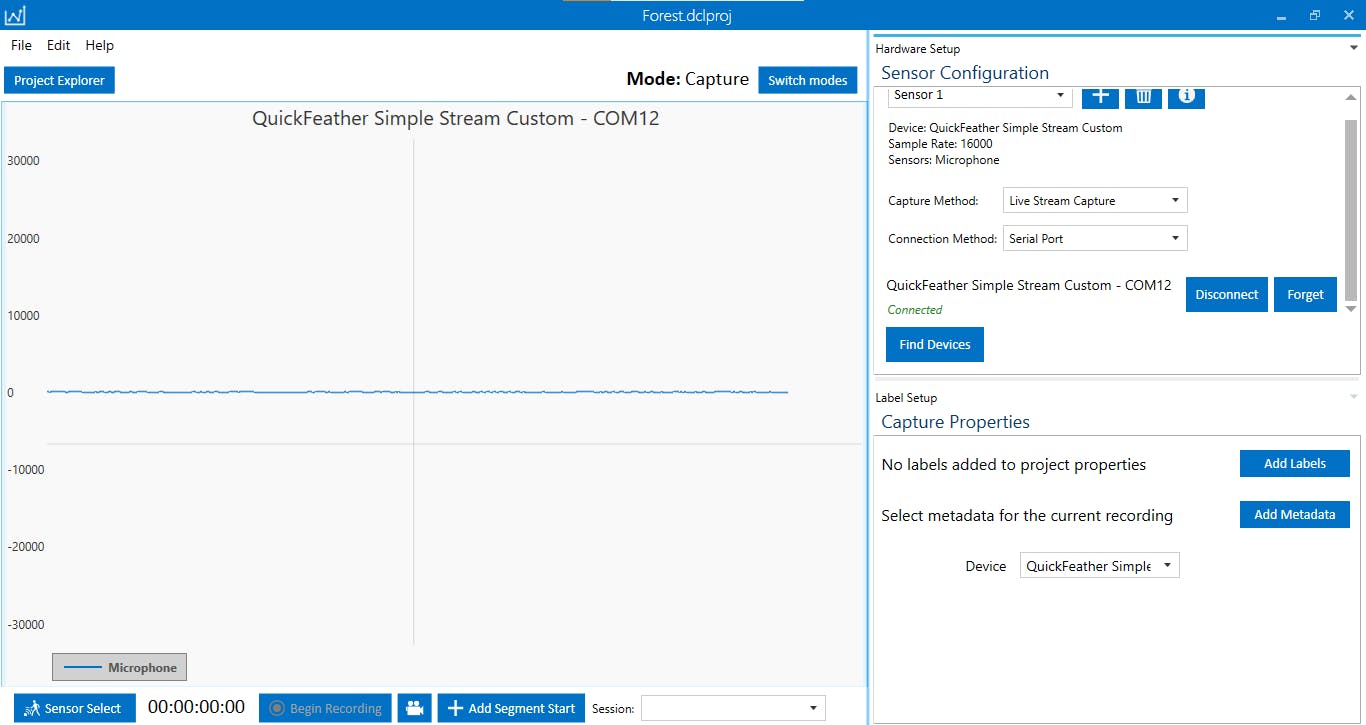Open the Device metadata dropdown
The height and width of the screenshot is (725, 1366).
1100,566
